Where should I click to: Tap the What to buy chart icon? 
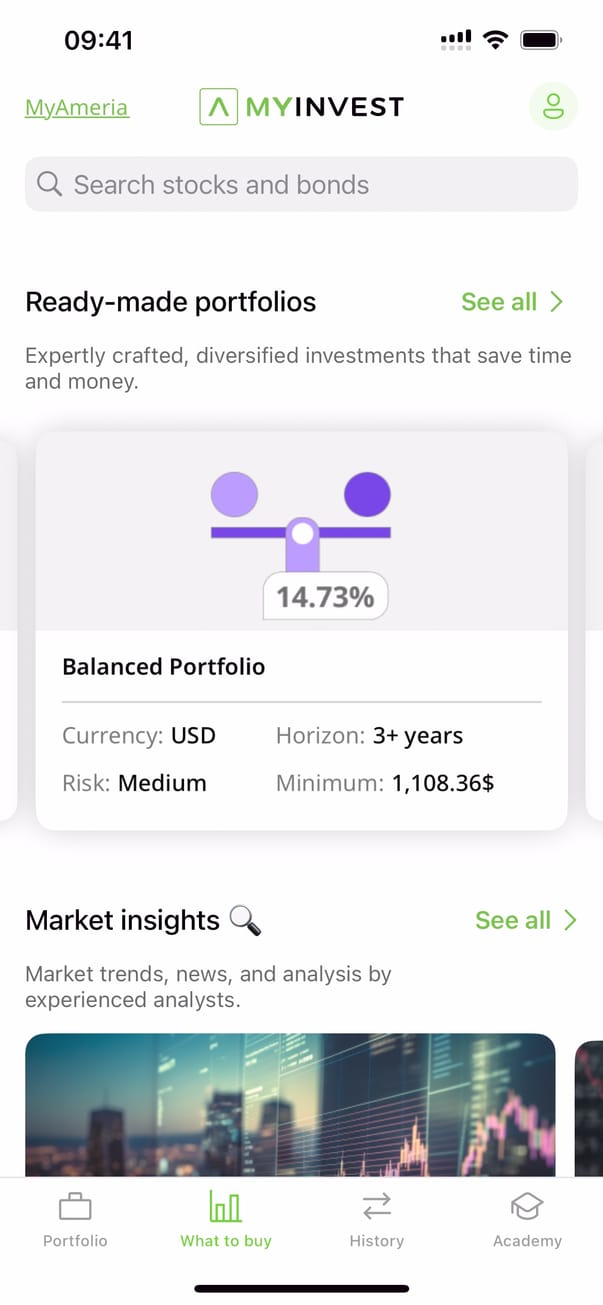tap(225, 1207)
